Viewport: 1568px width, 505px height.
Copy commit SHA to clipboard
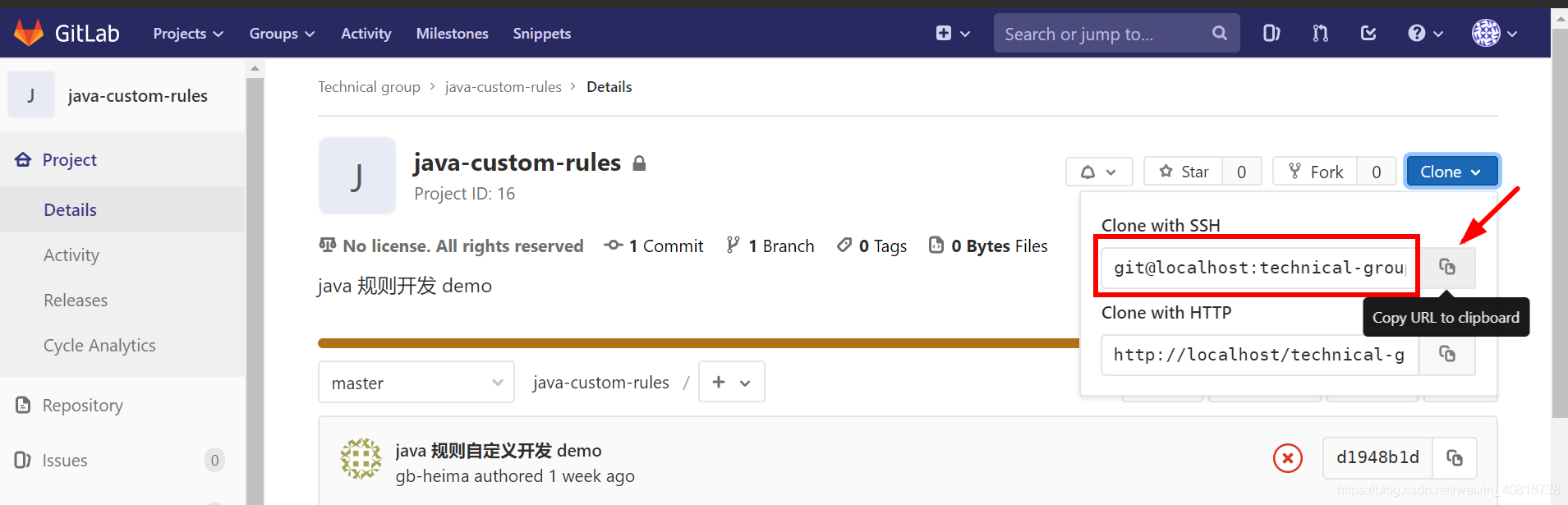coord(1455,457)
